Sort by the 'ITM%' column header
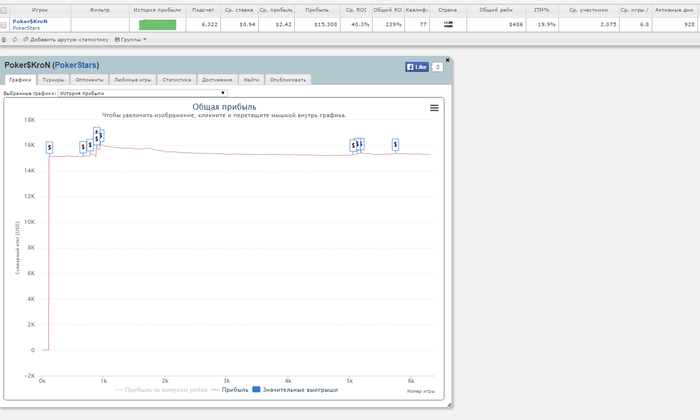This screenshot has width=700, height=420. click(542, 10)
